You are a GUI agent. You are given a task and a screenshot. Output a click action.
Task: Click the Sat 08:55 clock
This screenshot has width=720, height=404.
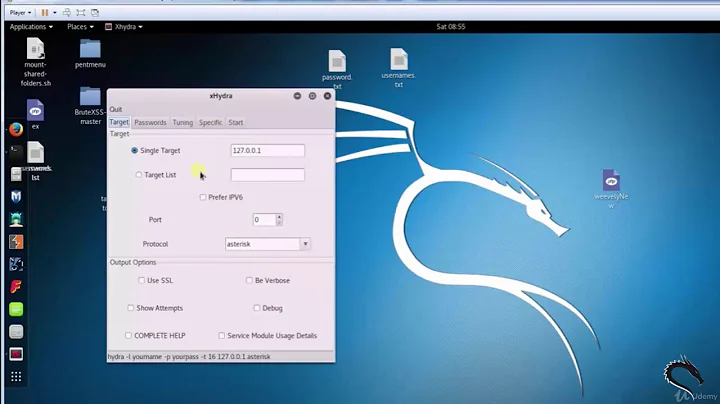[x=451, y=27]
